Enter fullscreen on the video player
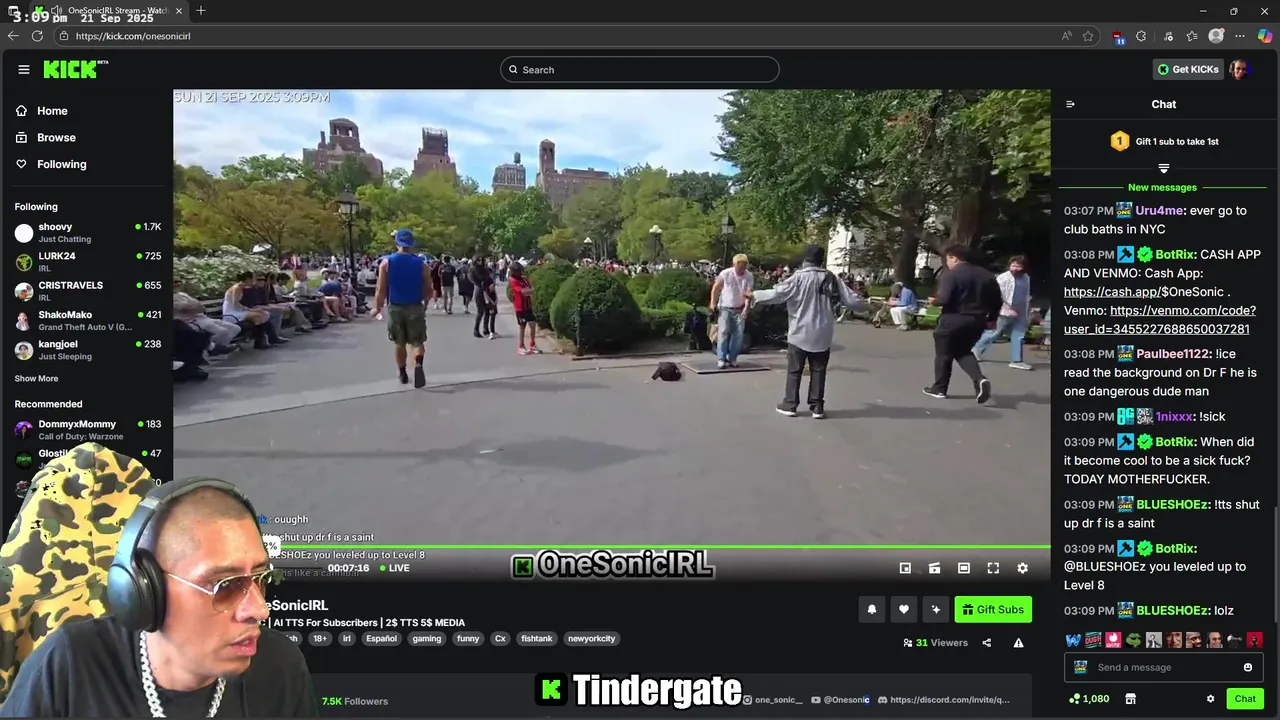1280x720 pixels. (993, 568)
